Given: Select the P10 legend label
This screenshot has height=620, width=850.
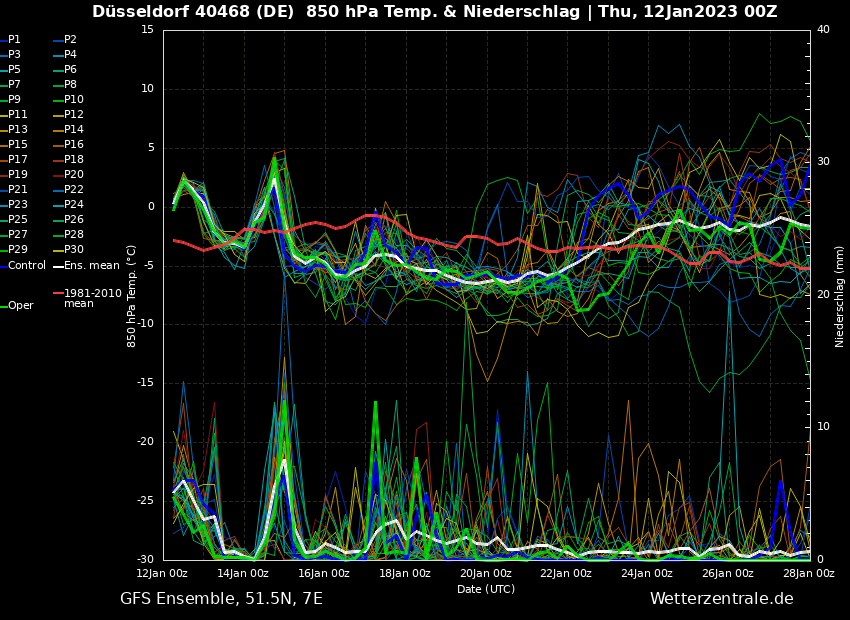Looking at the screenshot, I should coord(74,100).
